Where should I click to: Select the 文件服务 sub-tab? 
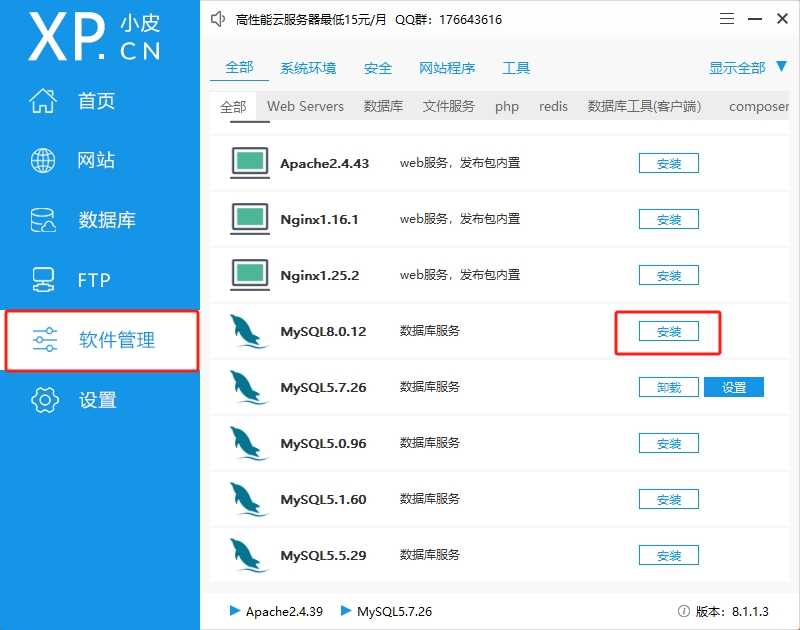448,107
